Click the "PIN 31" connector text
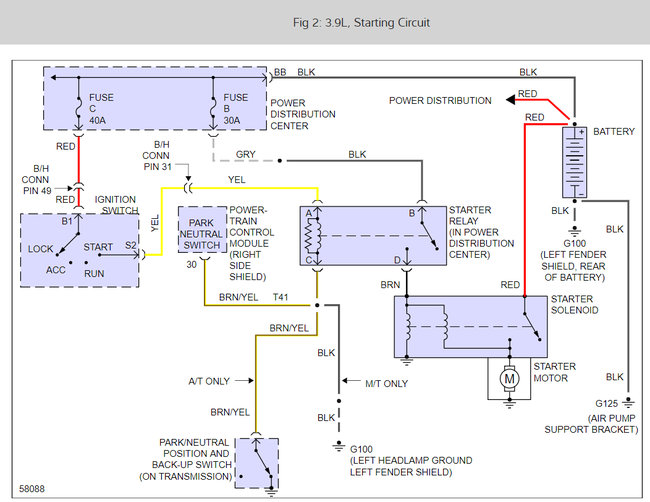 tap(158, 167)
